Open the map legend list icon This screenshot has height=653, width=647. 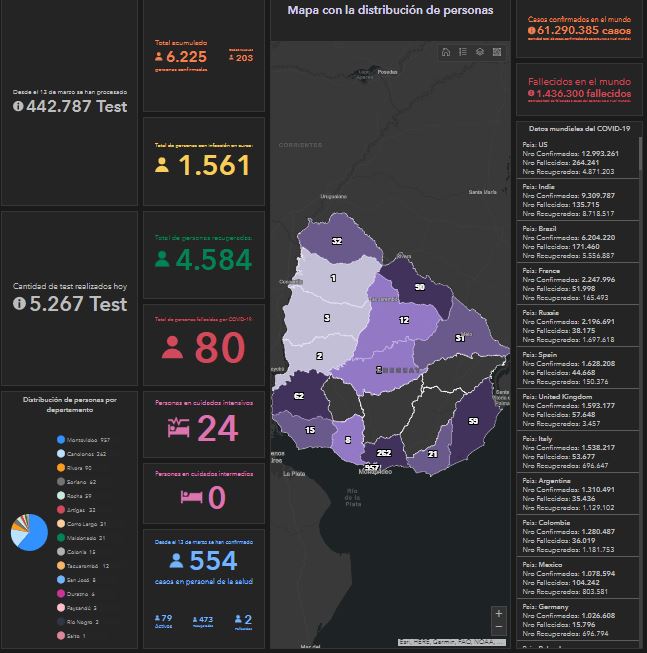click(x=463, y=52)
